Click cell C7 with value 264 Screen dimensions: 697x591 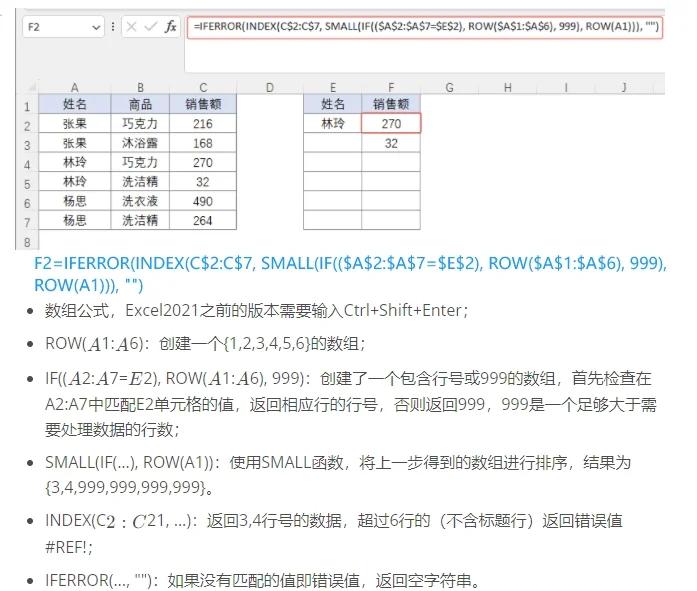click(203, 220)
